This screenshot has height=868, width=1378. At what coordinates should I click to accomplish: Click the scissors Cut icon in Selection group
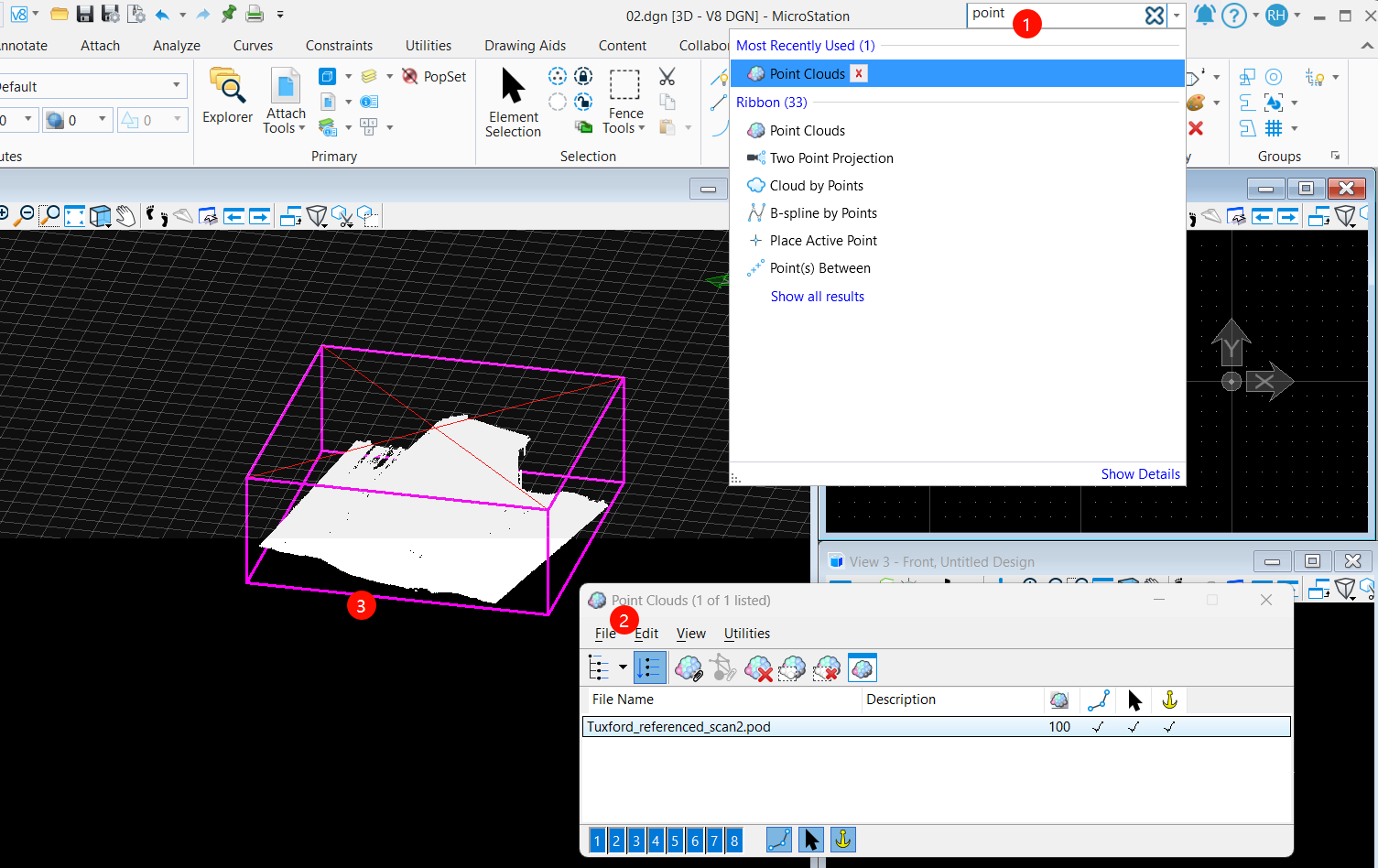tap(667, 77)
